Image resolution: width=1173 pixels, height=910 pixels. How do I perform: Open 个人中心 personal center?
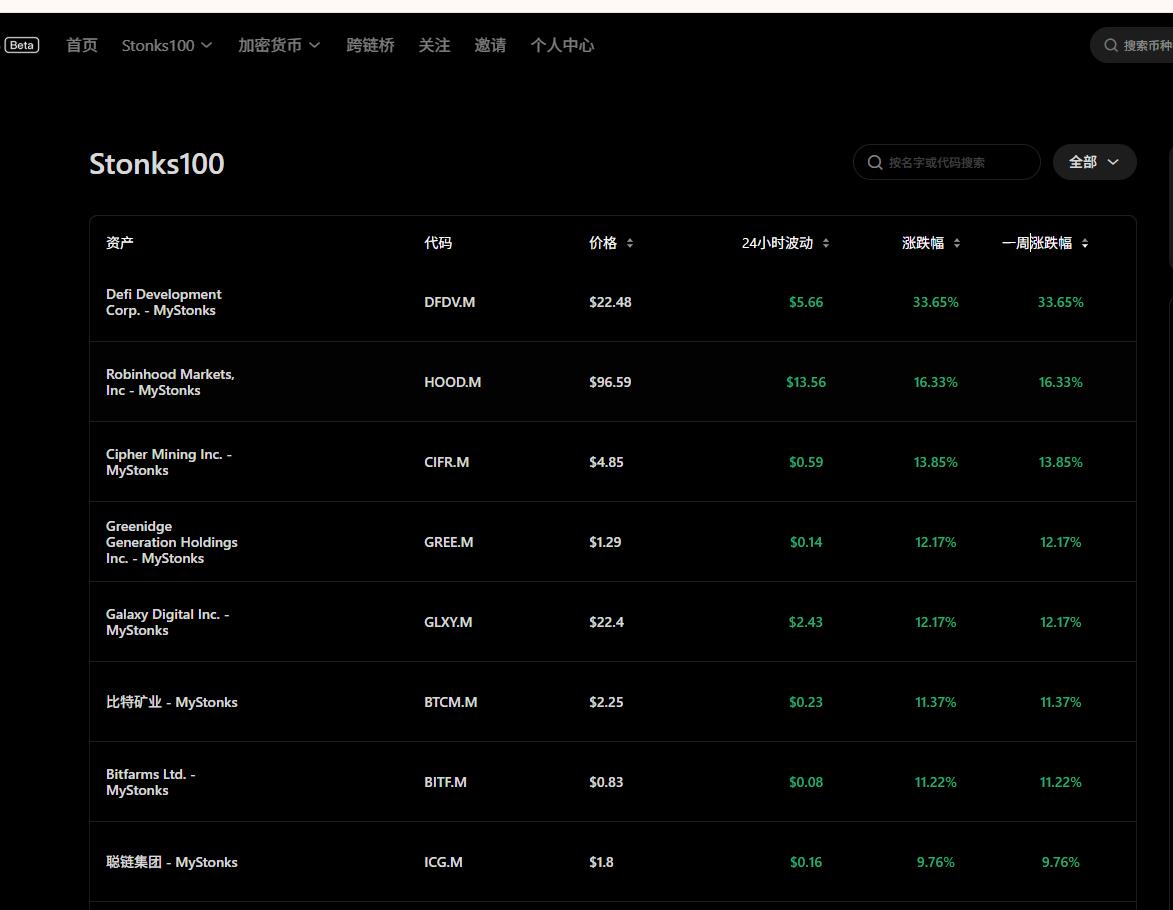click(x=562, y=46)
